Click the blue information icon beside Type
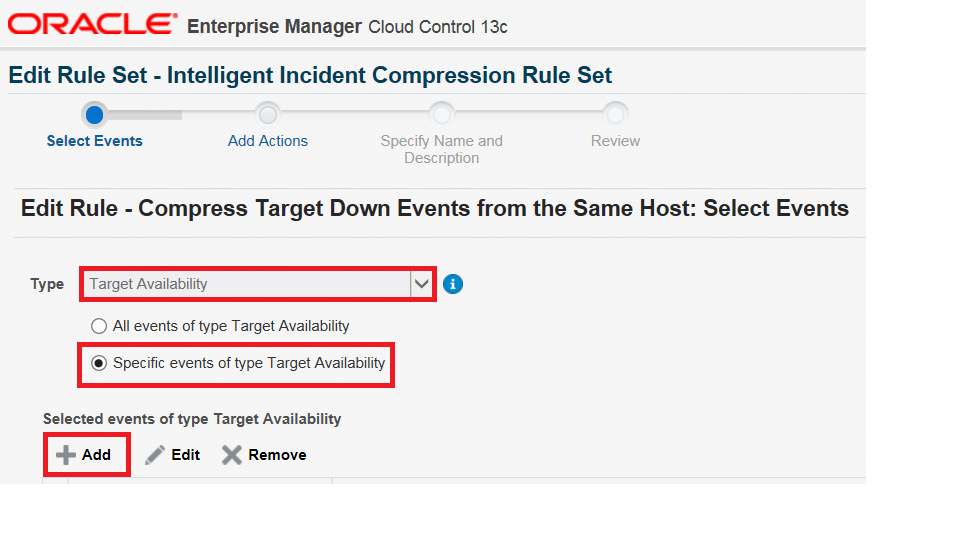 point(452,284)
